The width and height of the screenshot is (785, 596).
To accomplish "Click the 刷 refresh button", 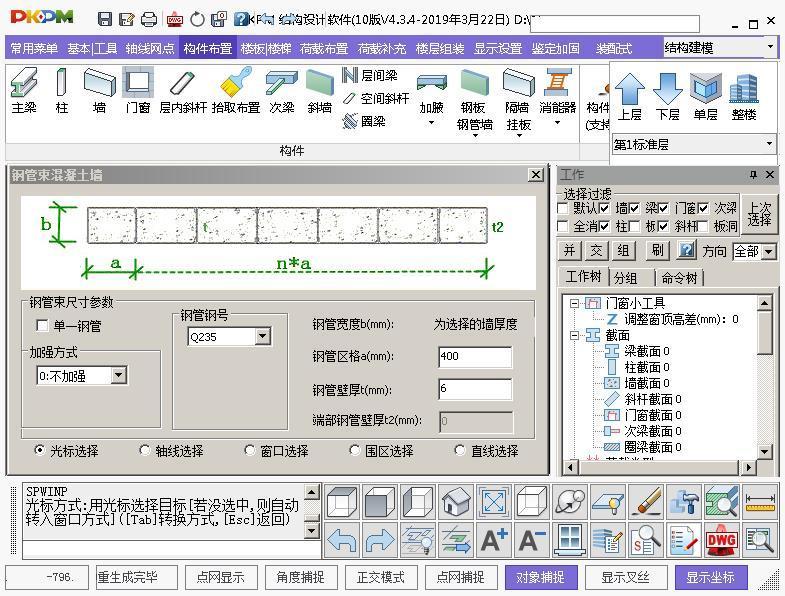I will 657,250.
